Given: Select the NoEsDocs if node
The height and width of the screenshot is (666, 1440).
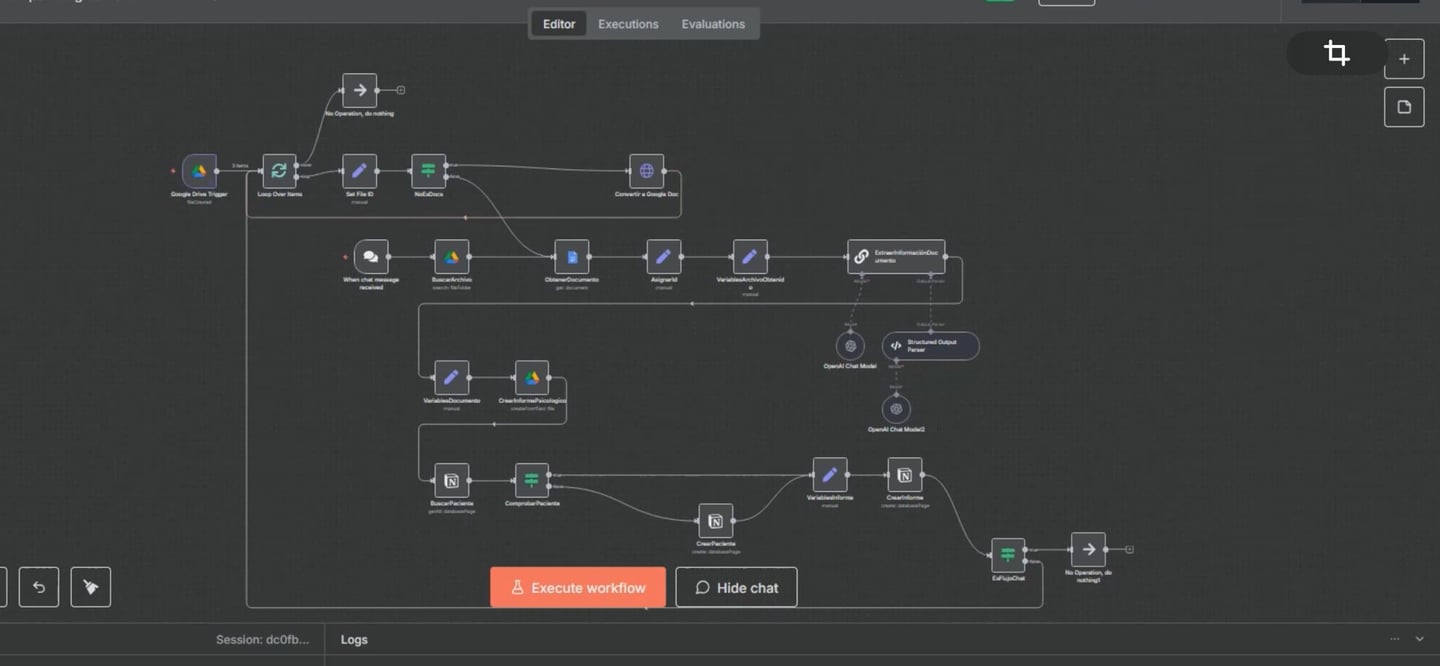Looking at the screenshot, I should point(429,171).
